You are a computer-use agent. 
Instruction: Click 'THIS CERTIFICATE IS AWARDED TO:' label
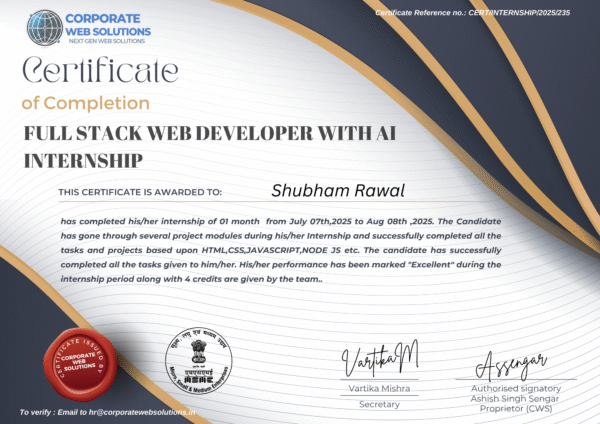point(140,192)
